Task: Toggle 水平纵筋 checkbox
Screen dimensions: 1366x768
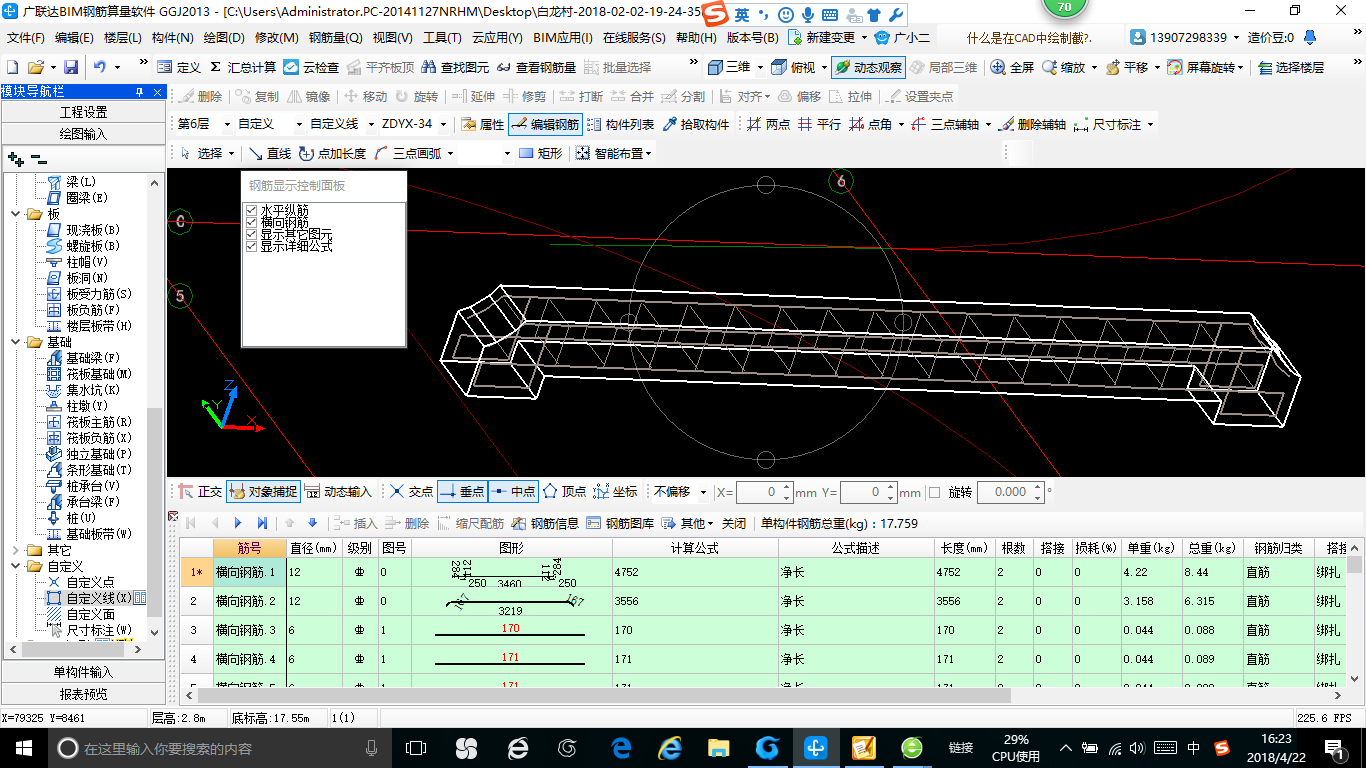Action: (x=251, y=210)
